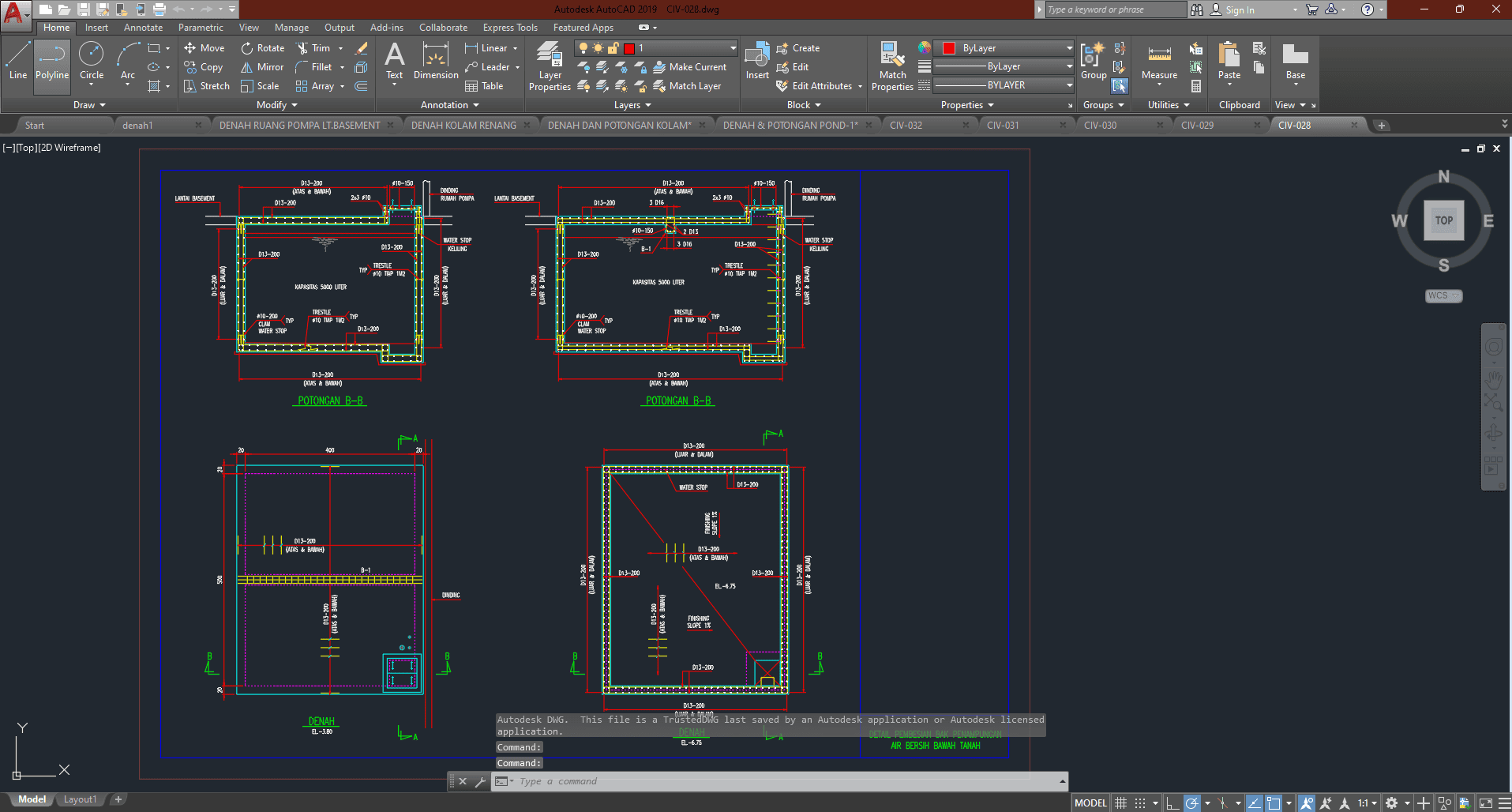Click the Mirror tool icon
Image resolution: width=1512 pixels, height=812 pixels.
(247, 67)
